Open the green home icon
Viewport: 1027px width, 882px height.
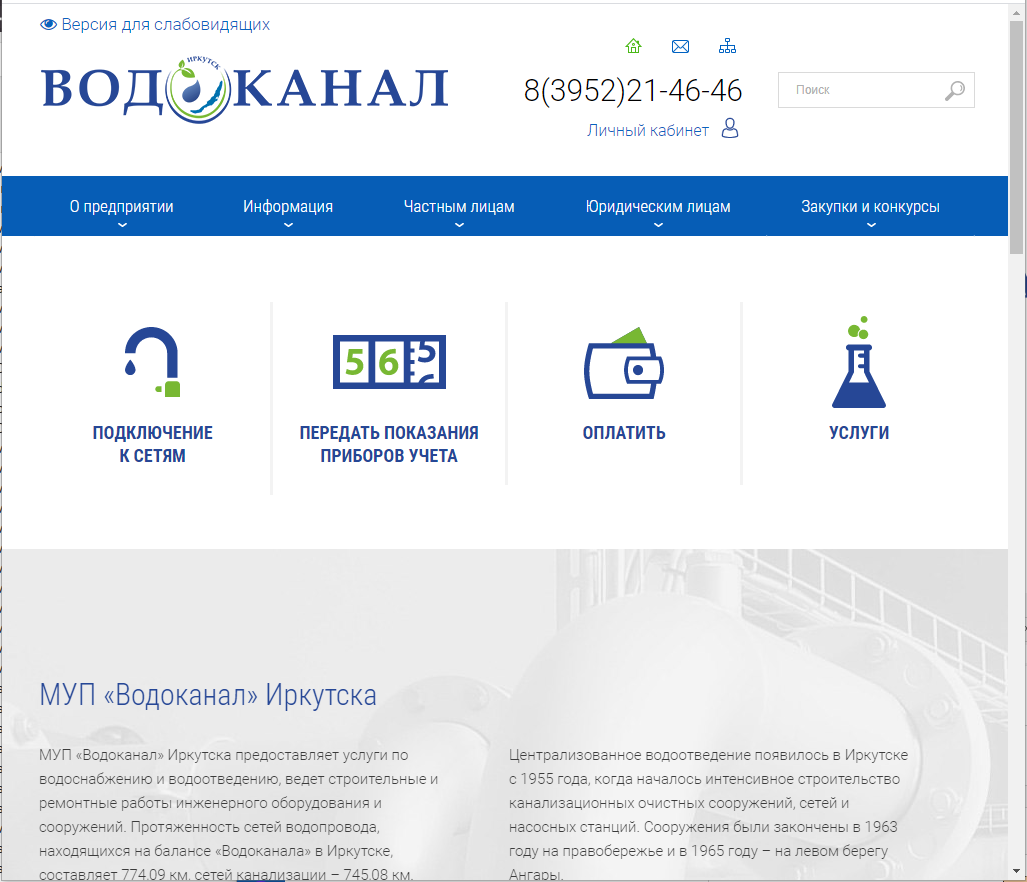pos(633,46)
